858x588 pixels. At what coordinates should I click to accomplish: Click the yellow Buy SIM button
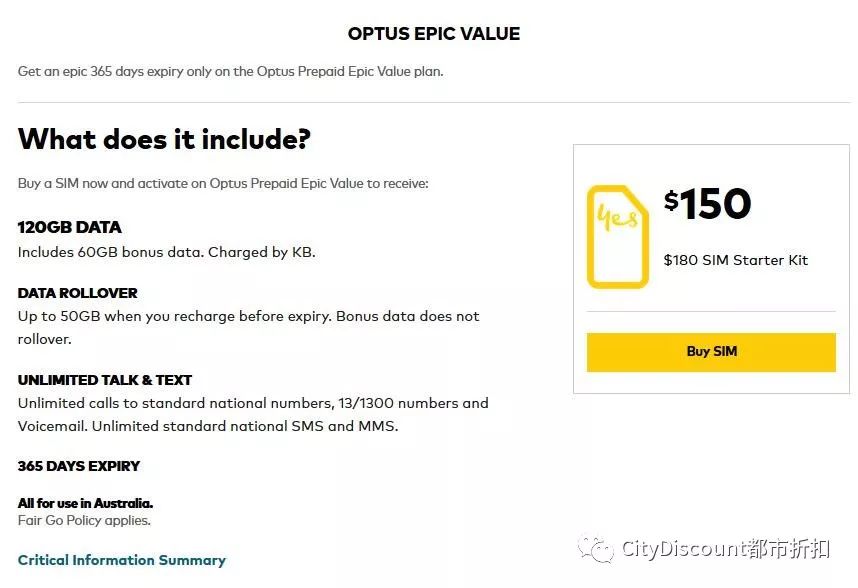(711, 352)
